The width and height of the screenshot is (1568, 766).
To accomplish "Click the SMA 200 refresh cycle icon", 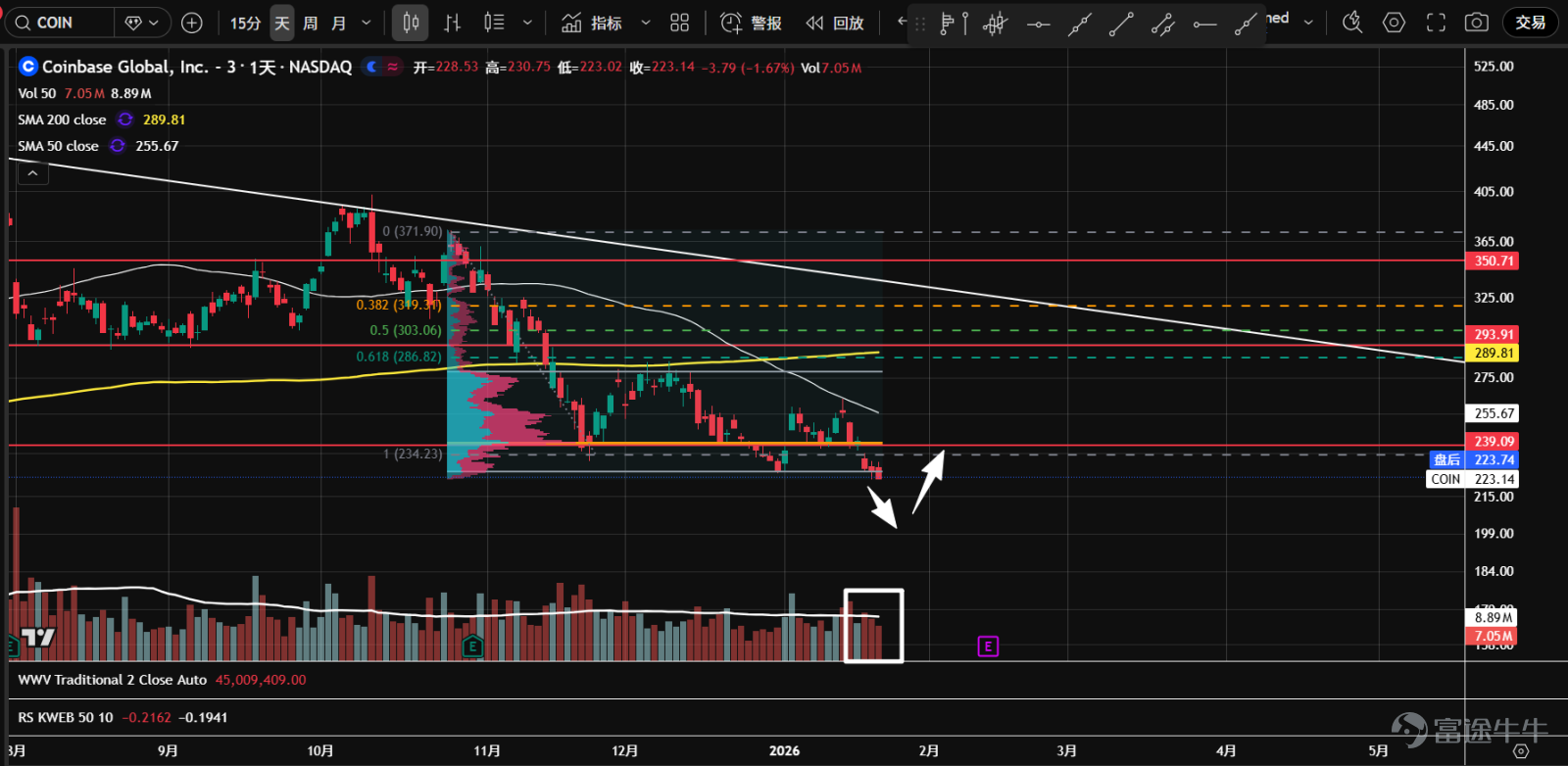I will click(125, 120).
